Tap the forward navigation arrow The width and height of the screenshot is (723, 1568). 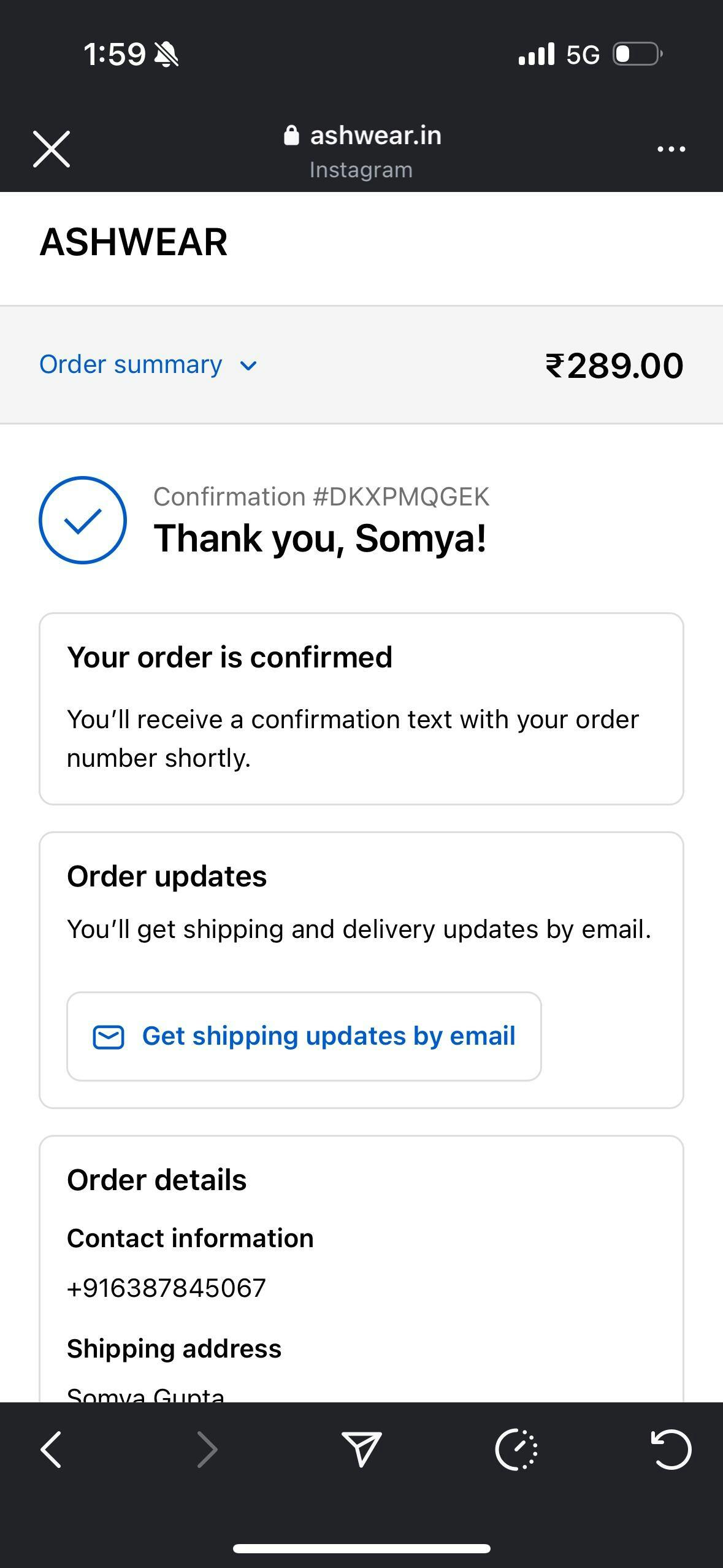tap(207, 1450)
